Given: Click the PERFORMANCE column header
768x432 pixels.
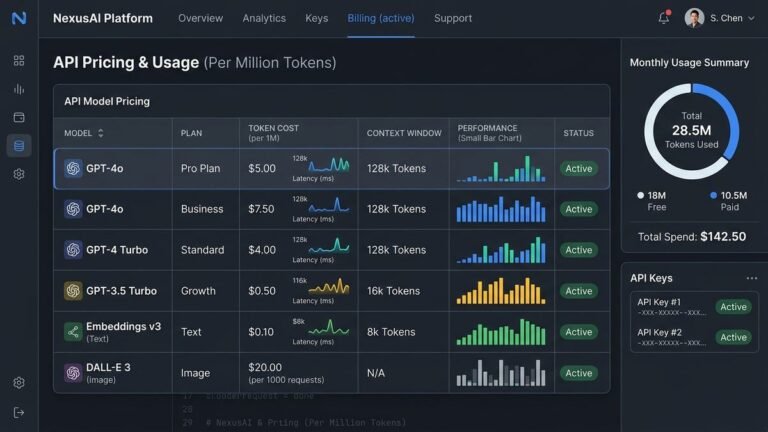Looking at the screenshot, I should coord(489,133).
